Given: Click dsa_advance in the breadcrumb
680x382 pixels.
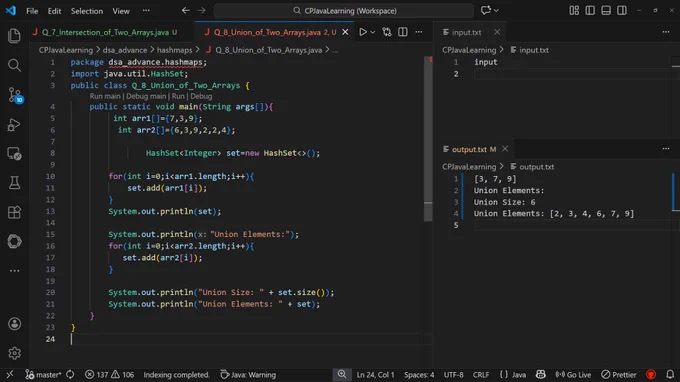Looking at the screenshot, I should point(124,50).
